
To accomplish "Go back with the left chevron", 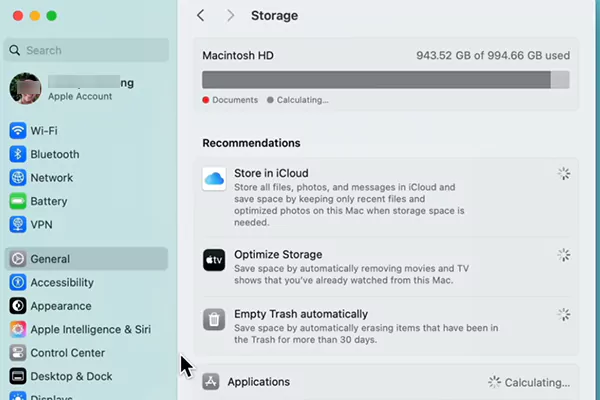I will coord(201,15).
